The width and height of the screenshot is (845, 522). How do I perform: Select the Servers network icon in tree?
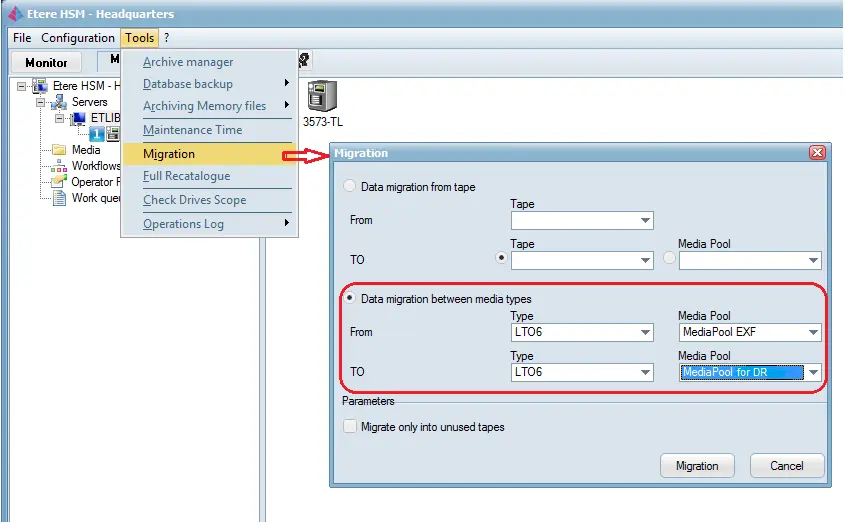click(x=59, y=102)
